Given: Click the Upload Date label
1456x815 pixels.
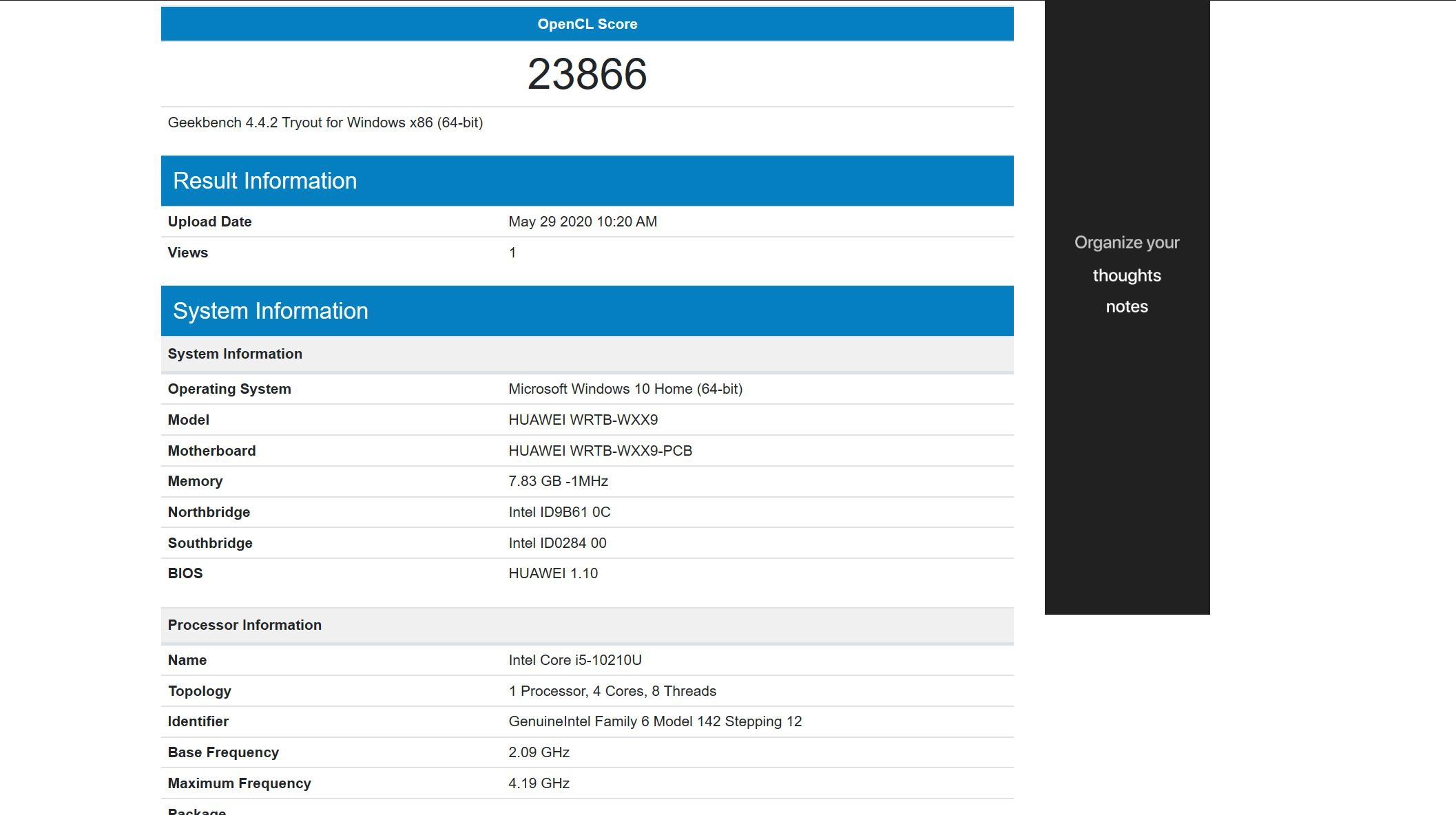Looking at the screenshot, I should click(209, 222).
